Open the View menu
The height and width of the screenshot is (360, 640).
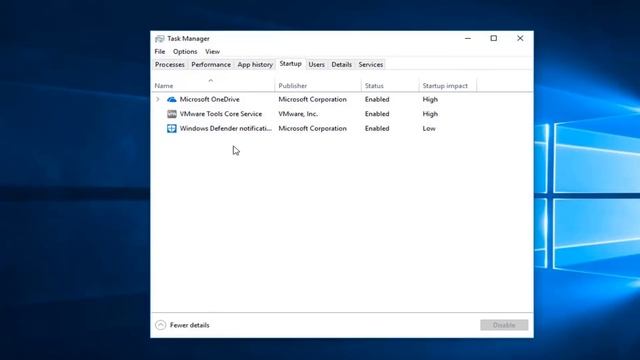point(212,51)
